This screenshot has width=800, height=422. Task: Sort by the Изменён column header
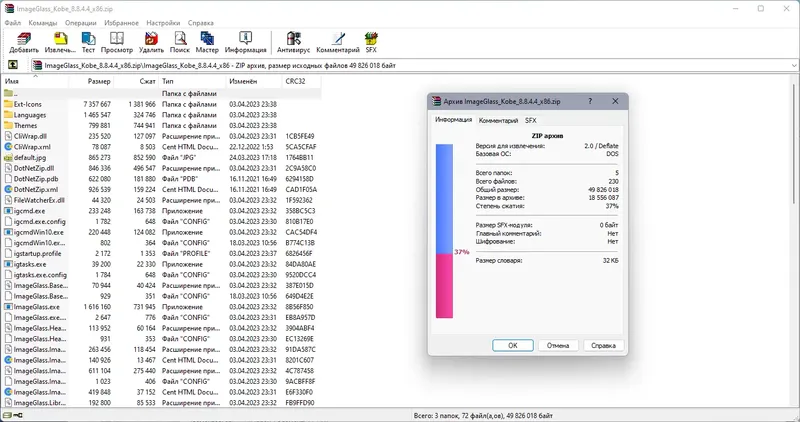[x=254, y=81]
